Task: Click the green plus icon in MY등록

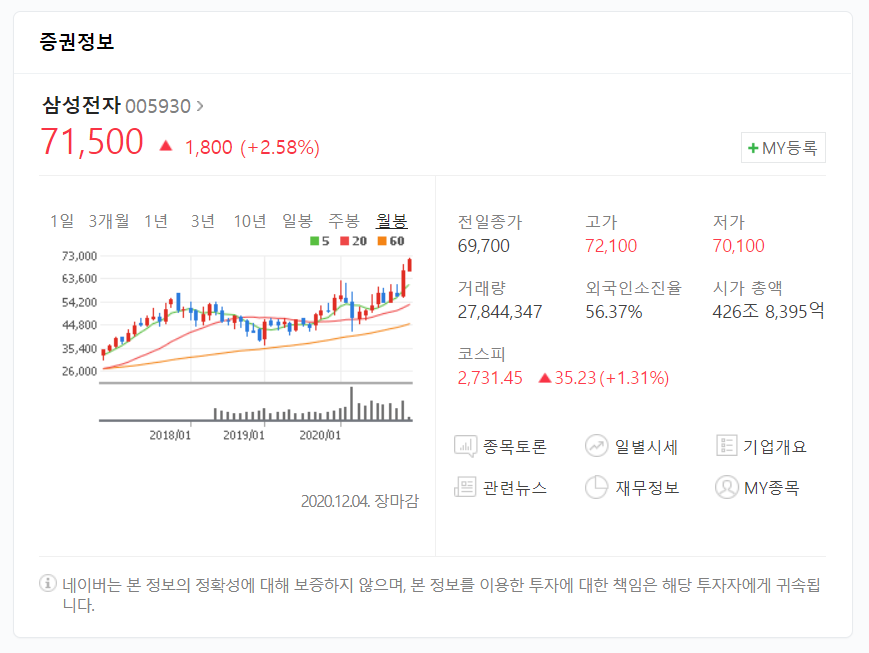Action: coord(753,148)
